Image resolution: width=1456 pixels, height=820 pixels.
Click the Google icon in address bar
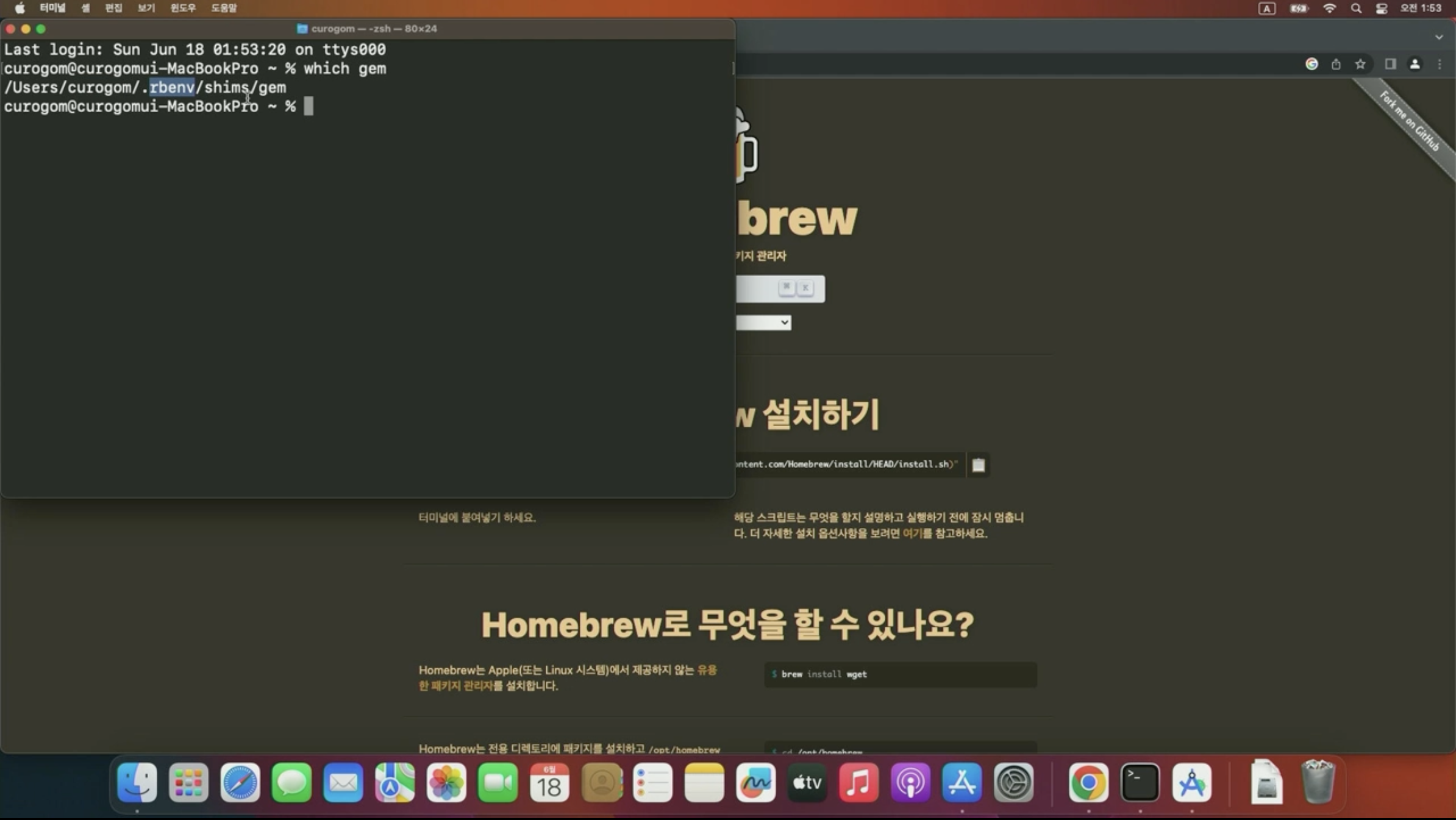click(1311, 64)
